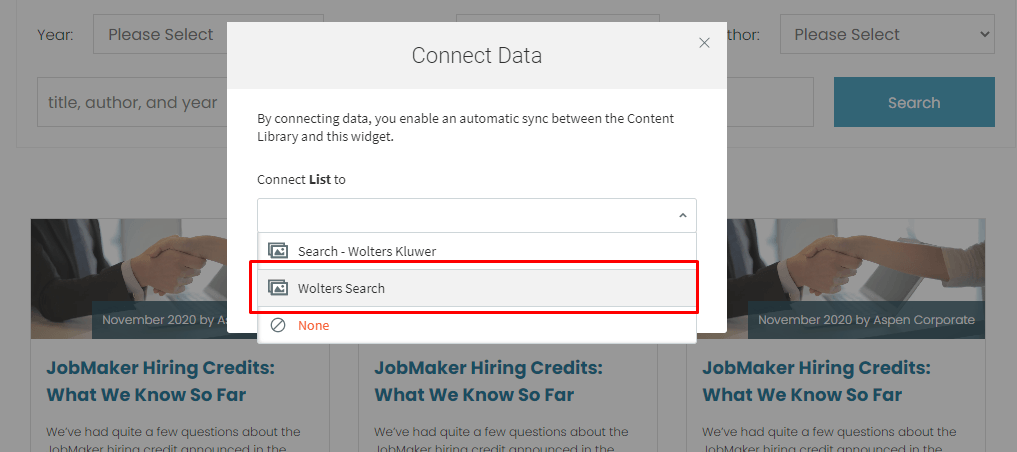1017x452 pixels.
Task: Collapse the Connect List dropdown using its chevron
Action: point(682,215)
